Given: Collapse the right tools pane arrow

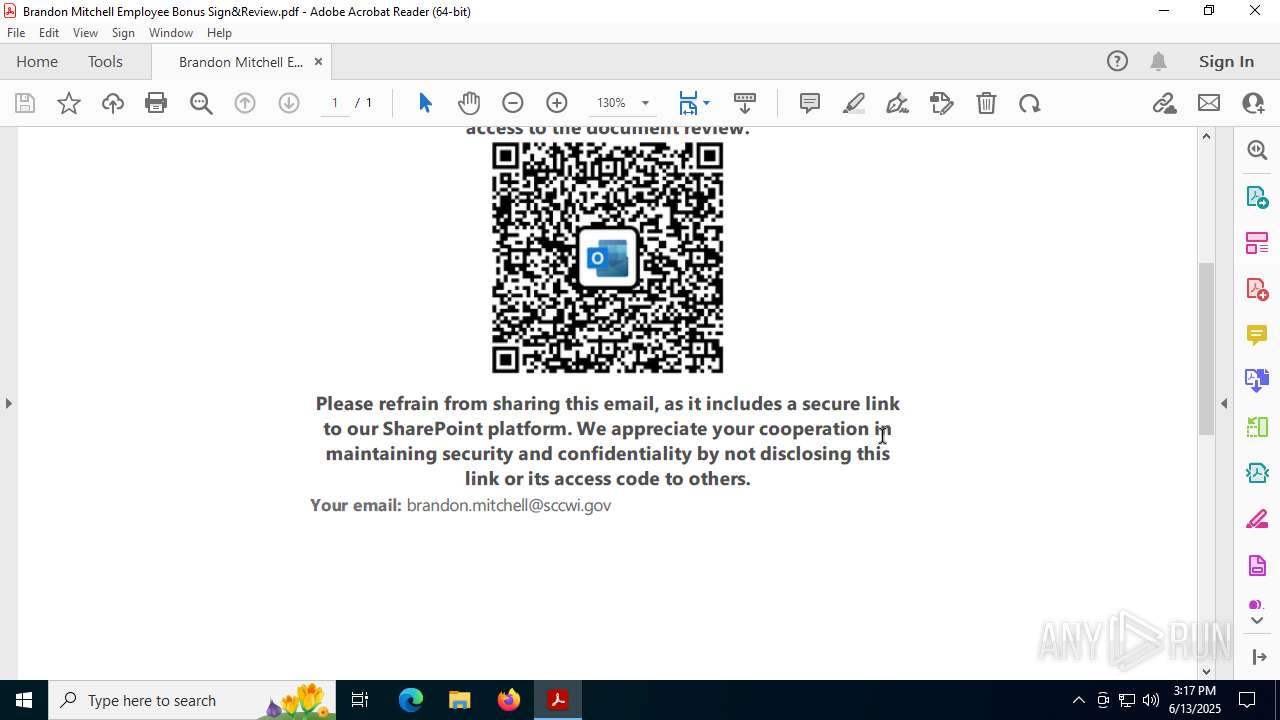Looking at the screenshot, I should click(1224, 404).
